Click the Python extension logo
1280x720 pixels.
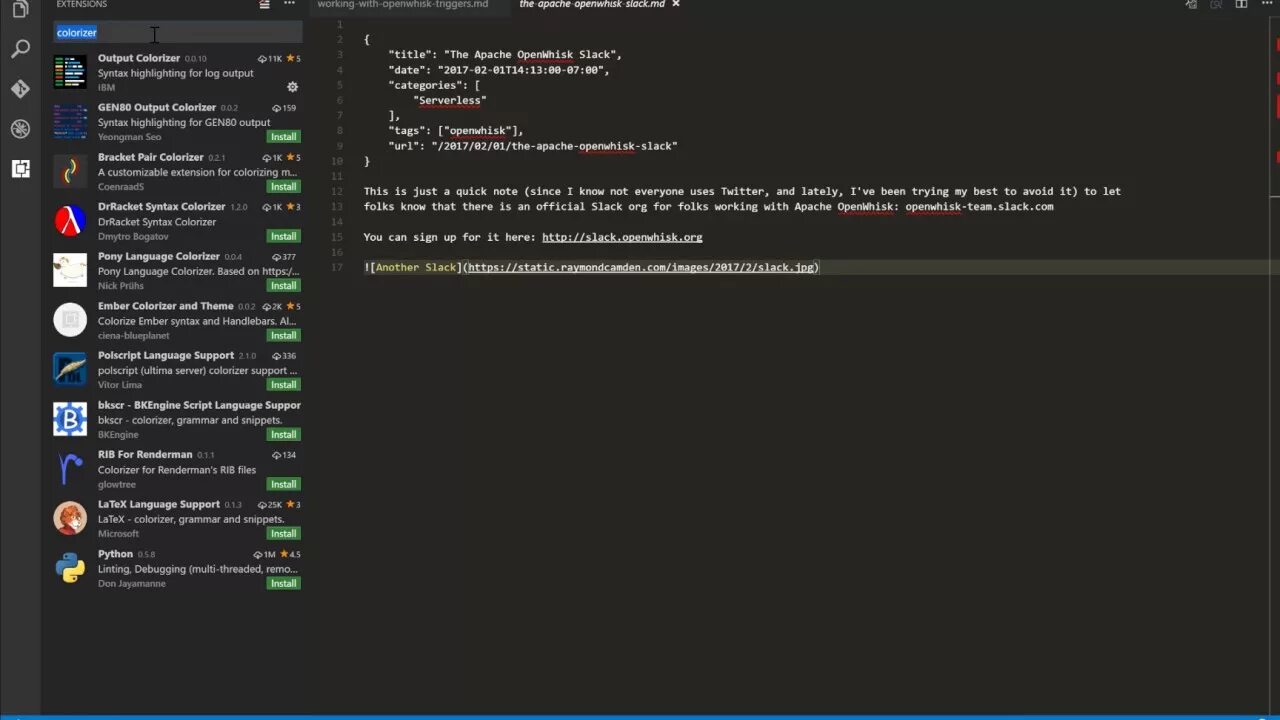[x=70, y=568]
